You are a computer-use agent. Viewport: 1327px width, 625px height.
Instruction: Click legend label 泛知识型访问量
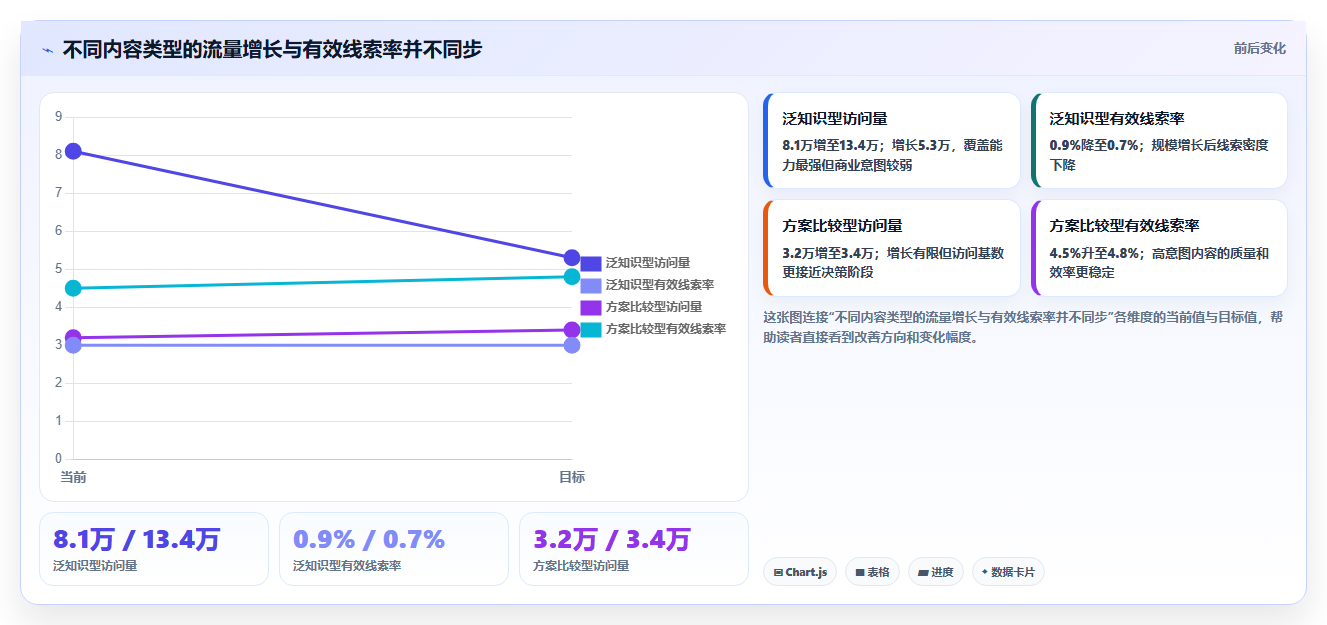click(647, 263)
